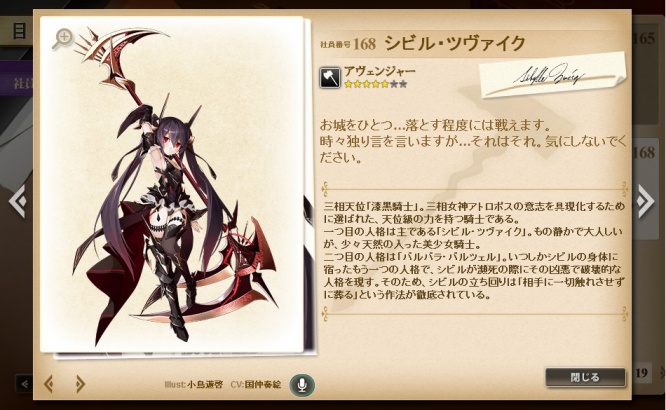This screenshot has height=410, width=666.
Task: Click the magnifier zoom icon on portrait
Action: coord(63,38)
